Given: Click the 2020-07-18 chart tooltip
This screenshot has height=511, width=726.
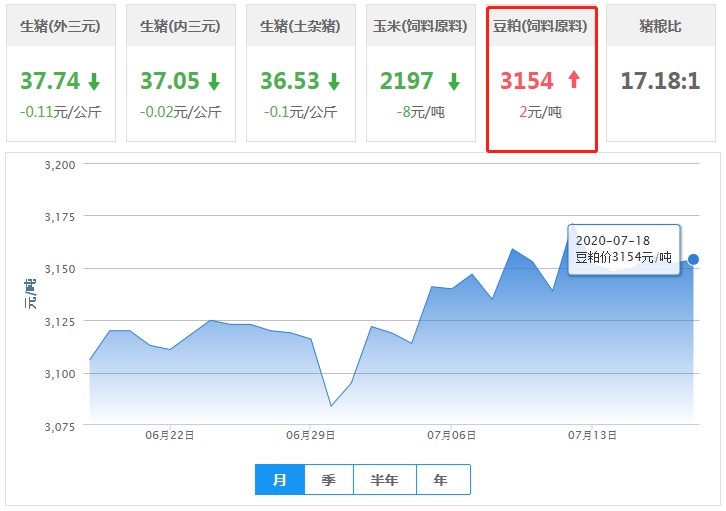Looking at the screenshot, I should pos(623,249).
